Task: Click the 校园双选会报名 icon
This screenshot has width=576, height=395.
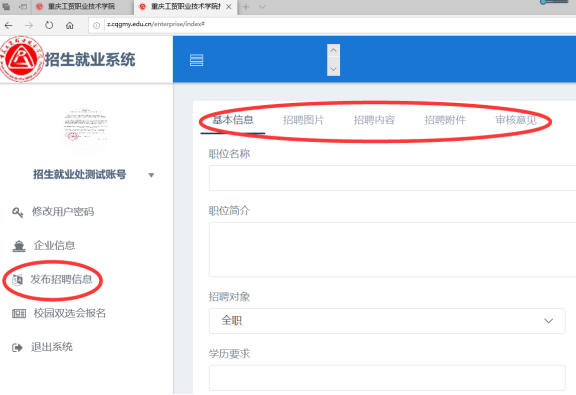Action: [x=19, y=313]
